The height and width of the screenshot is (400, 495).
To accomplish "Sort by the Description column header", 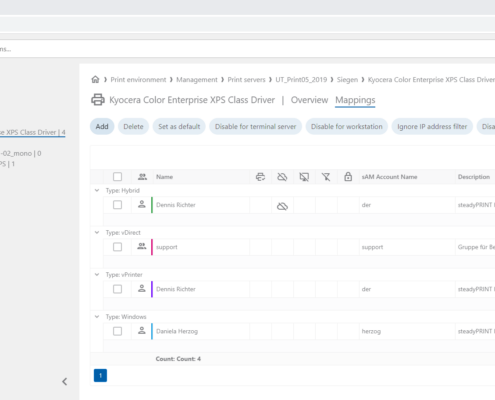I will (474, 177).
